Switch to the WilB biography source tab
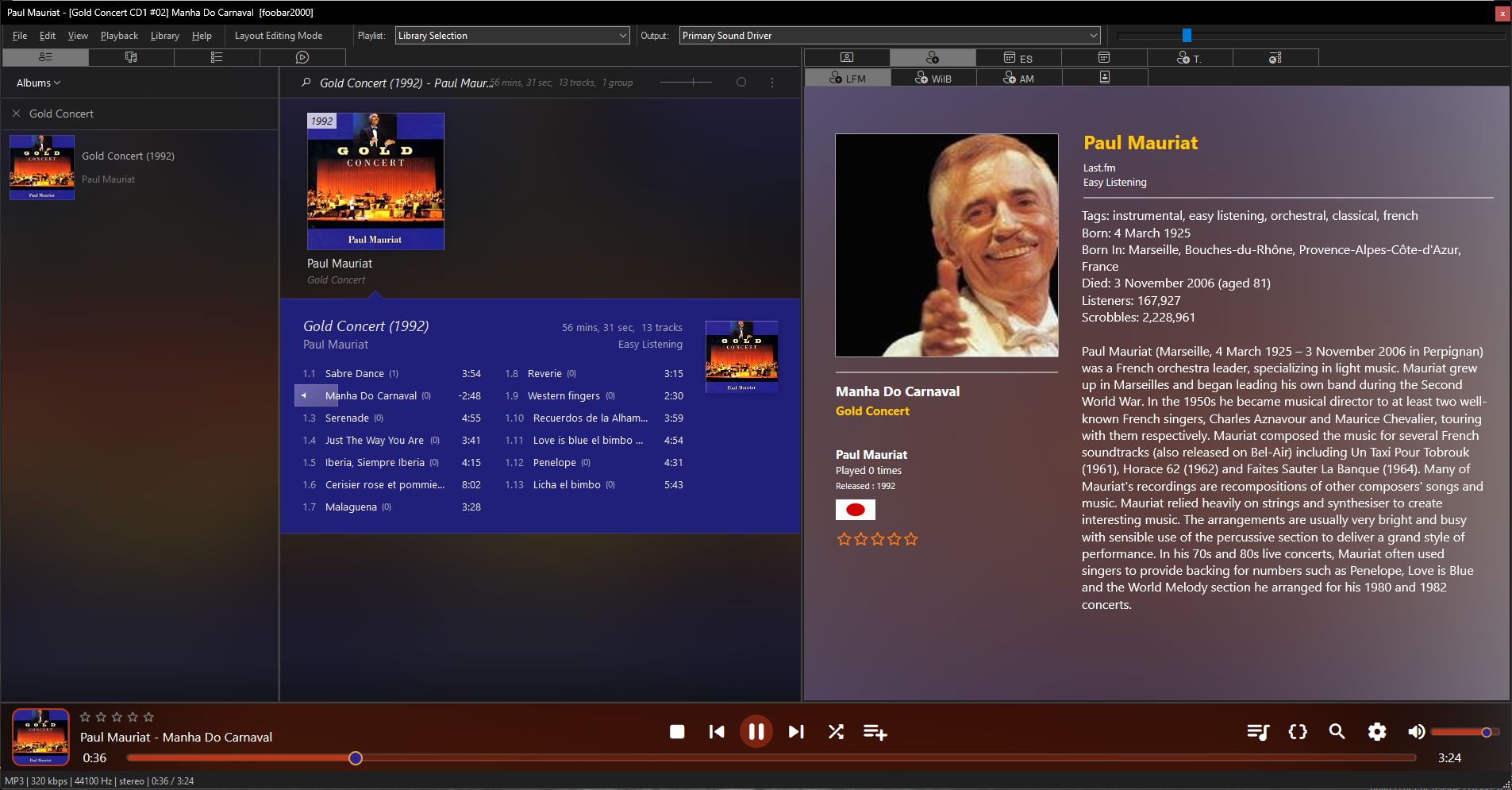This screenshot has width=1512, height=790. pos(933,77)
